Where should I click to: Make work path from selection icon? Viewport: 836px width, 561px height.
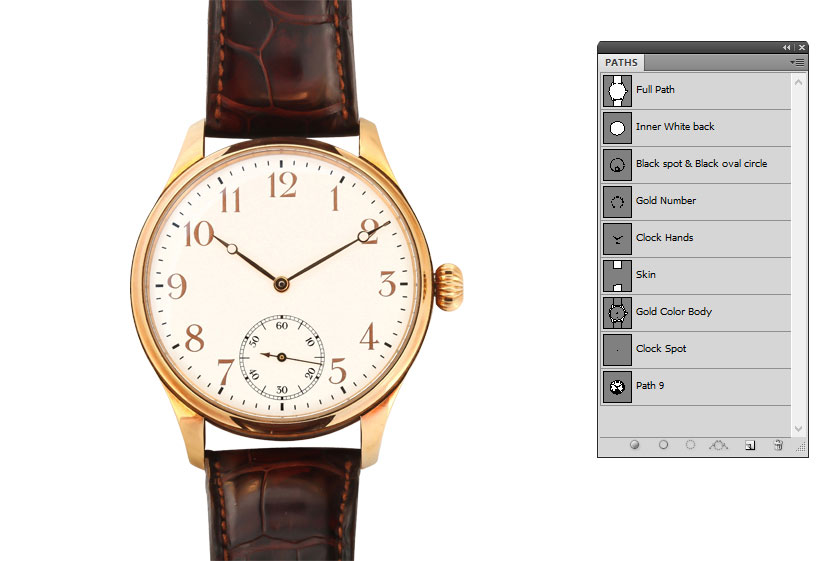click(x=718, y=446)
